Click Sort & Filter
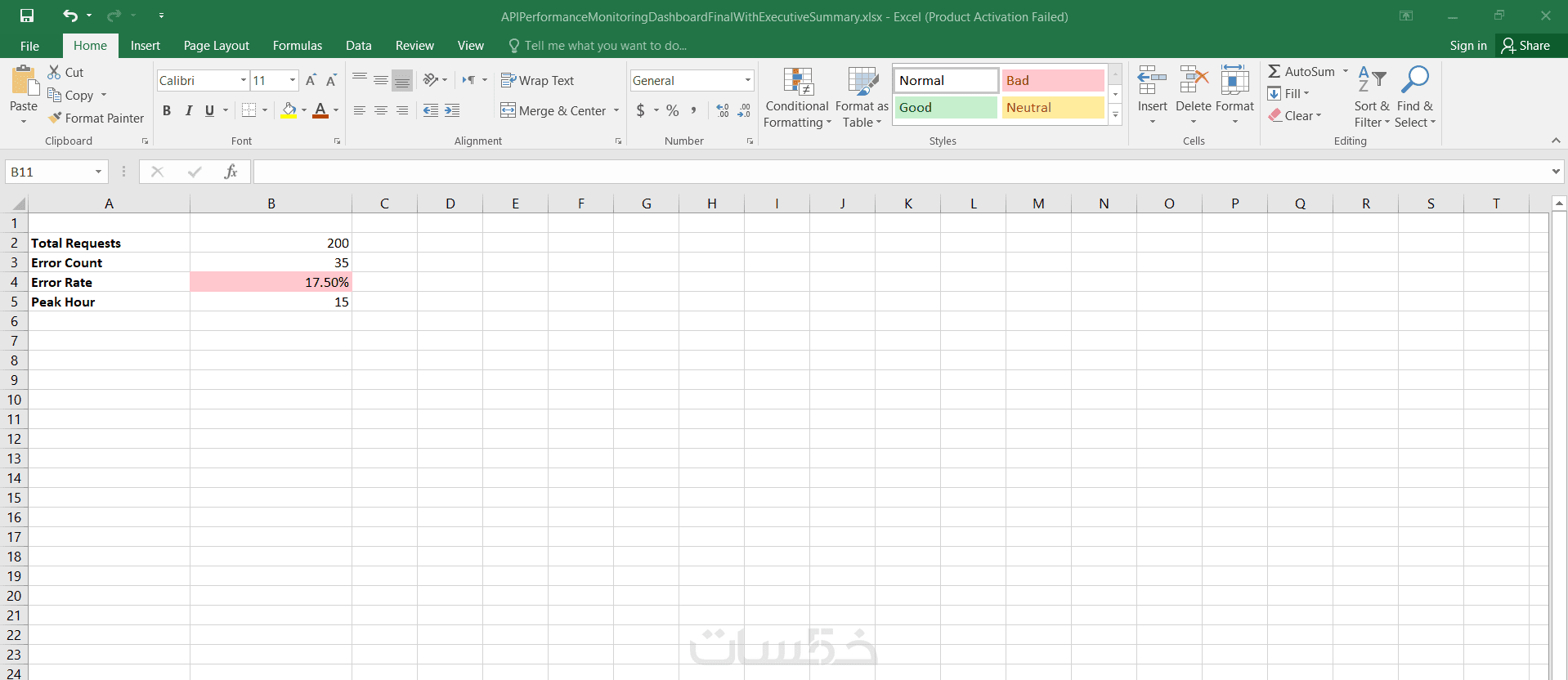 1371,97
